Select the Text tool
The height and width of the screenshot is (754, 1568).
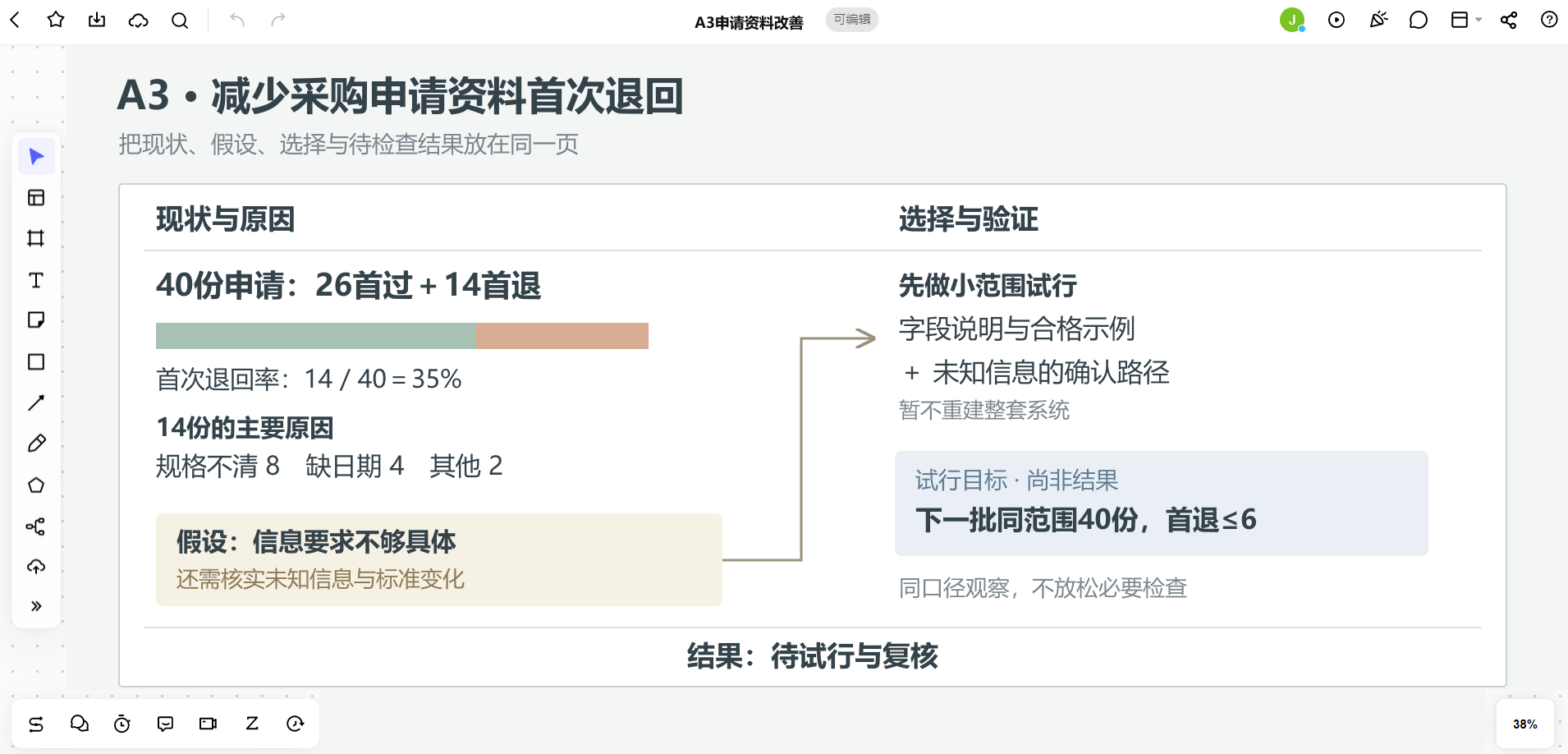click(36, 280)
